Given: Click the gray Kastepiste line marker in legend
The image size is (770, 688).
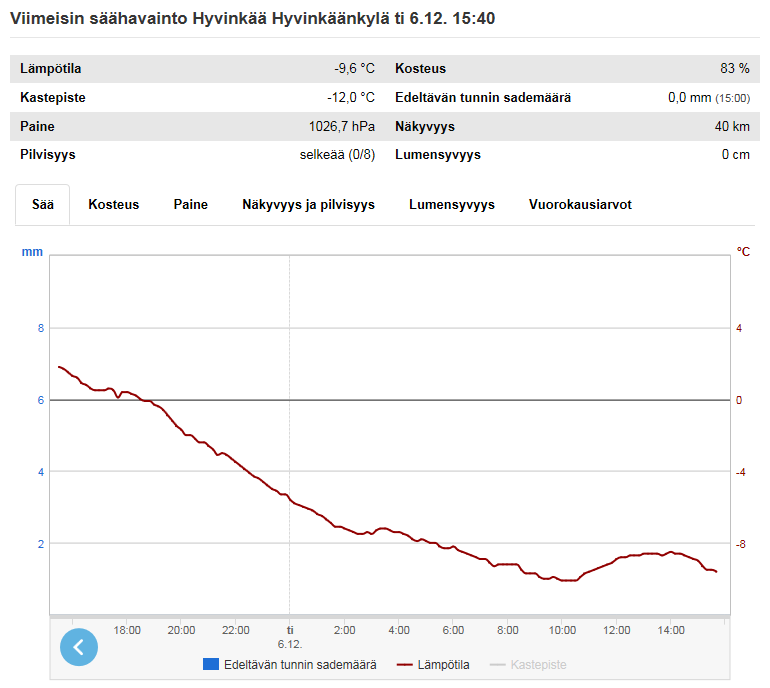Looking at the screenshot, I should pyautogui.click(x=497, y=664).
